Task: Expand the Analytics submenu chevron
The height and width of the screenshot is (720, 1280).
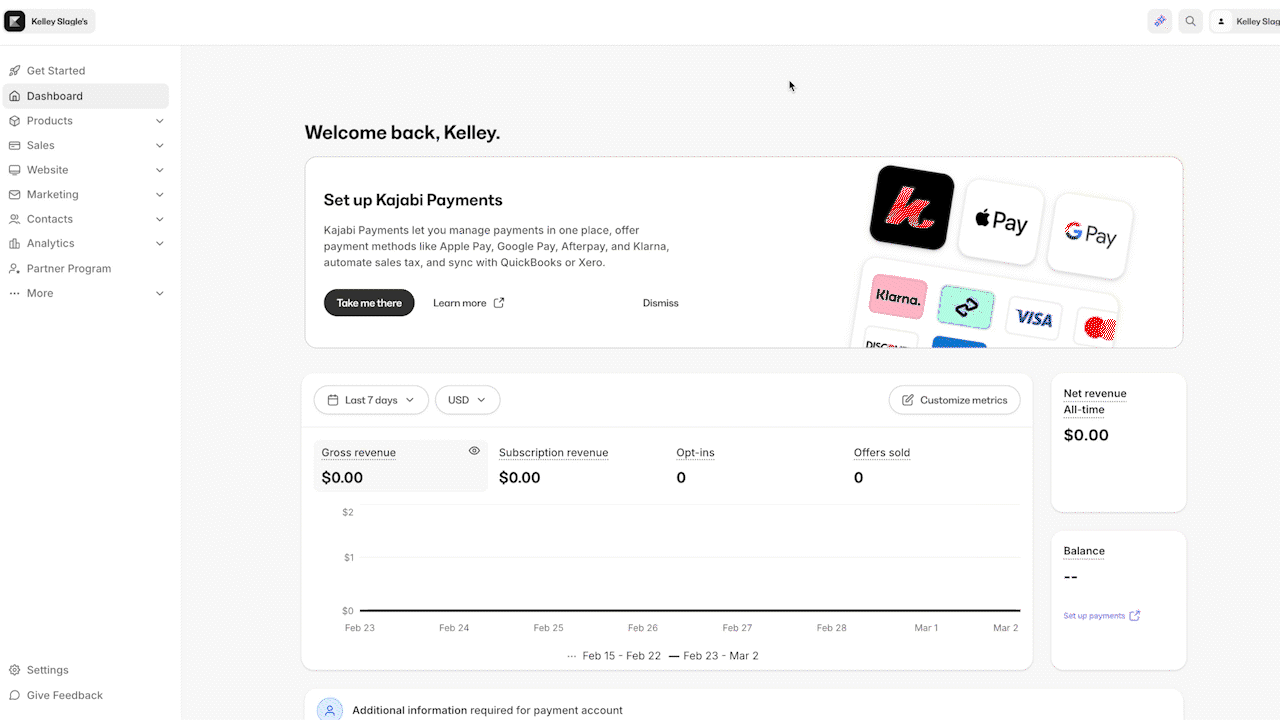Action: click(x=160, y=243)
